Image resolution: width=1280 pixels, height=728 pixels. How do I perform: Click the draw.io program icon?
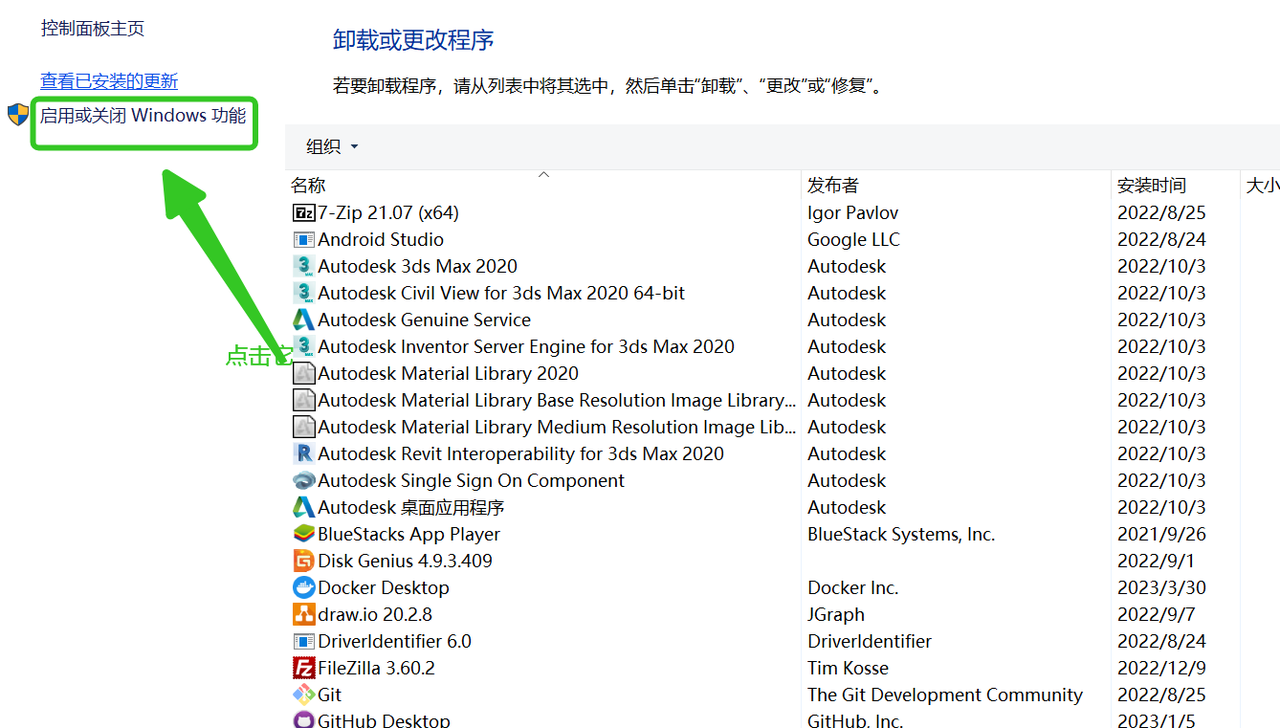point(304,615)
